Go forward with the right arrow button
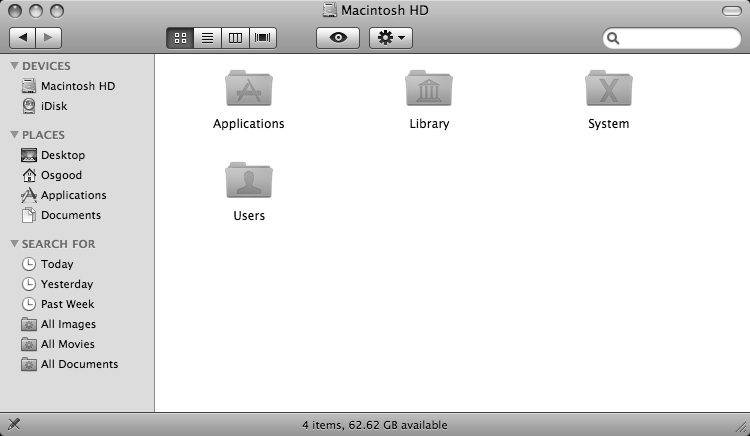750x436 pixels. [48, 38]
